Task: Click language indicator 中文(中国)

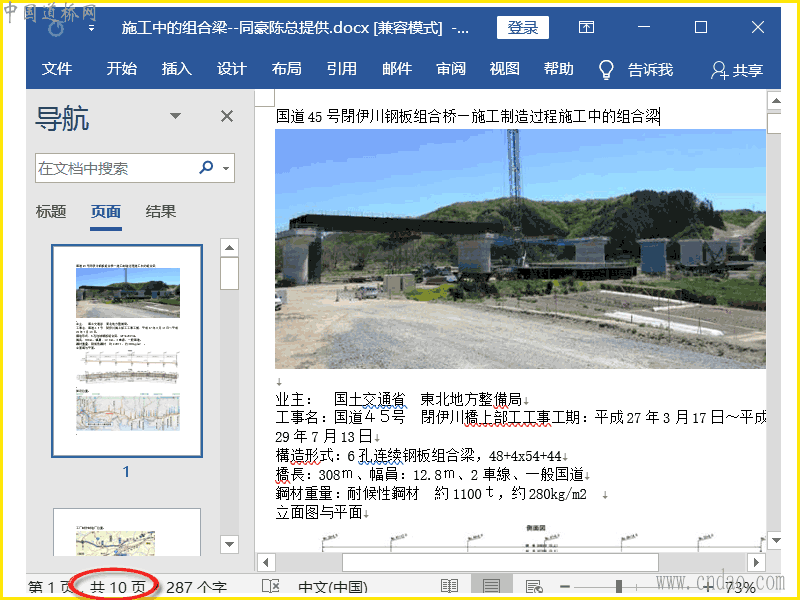Action: coord(333,587)
